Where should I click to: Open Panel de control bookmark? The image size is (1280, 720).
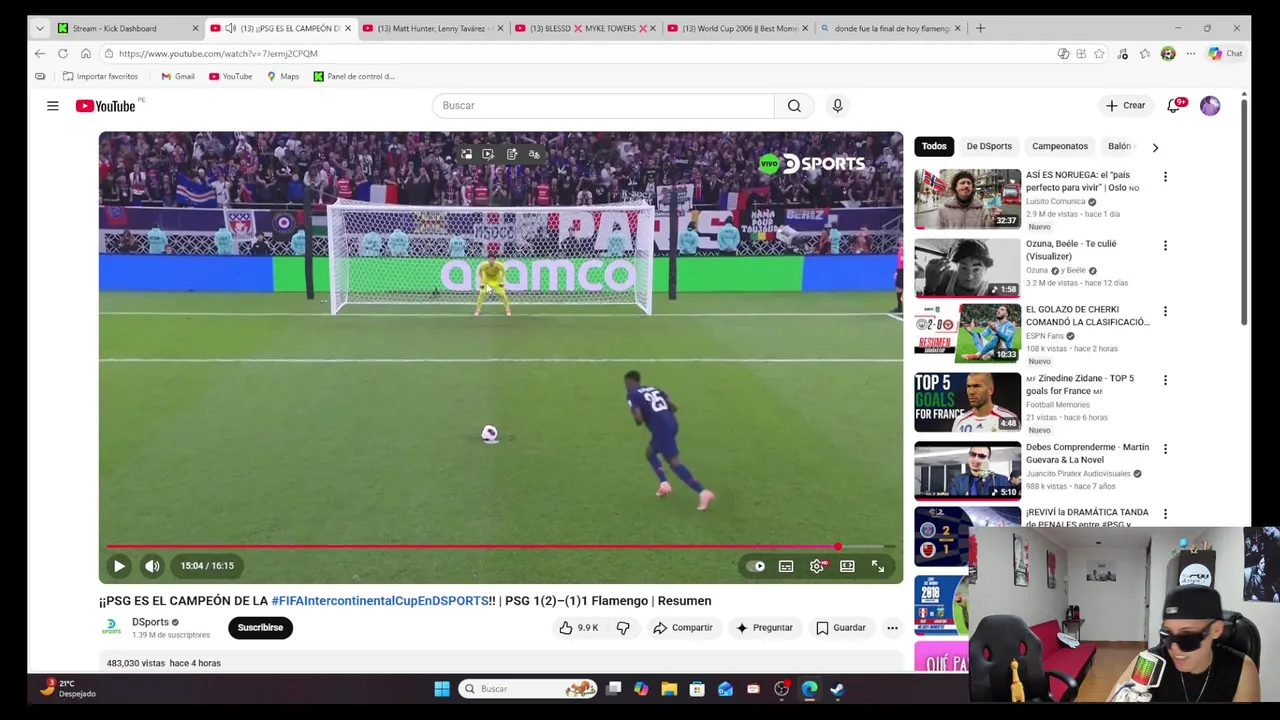point(354,76)
